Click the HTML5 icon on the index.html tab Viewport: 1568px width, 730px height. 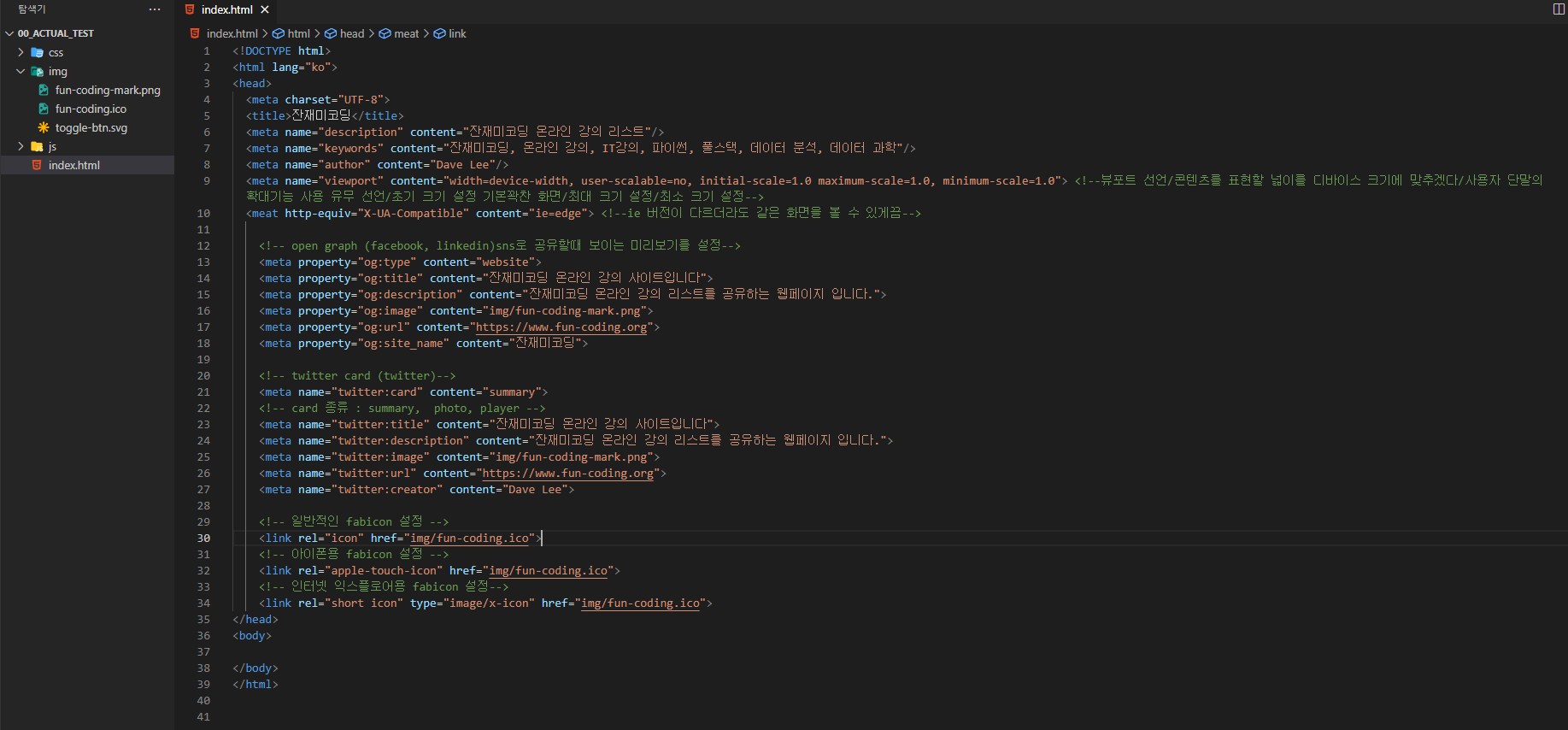coord(190,9)
